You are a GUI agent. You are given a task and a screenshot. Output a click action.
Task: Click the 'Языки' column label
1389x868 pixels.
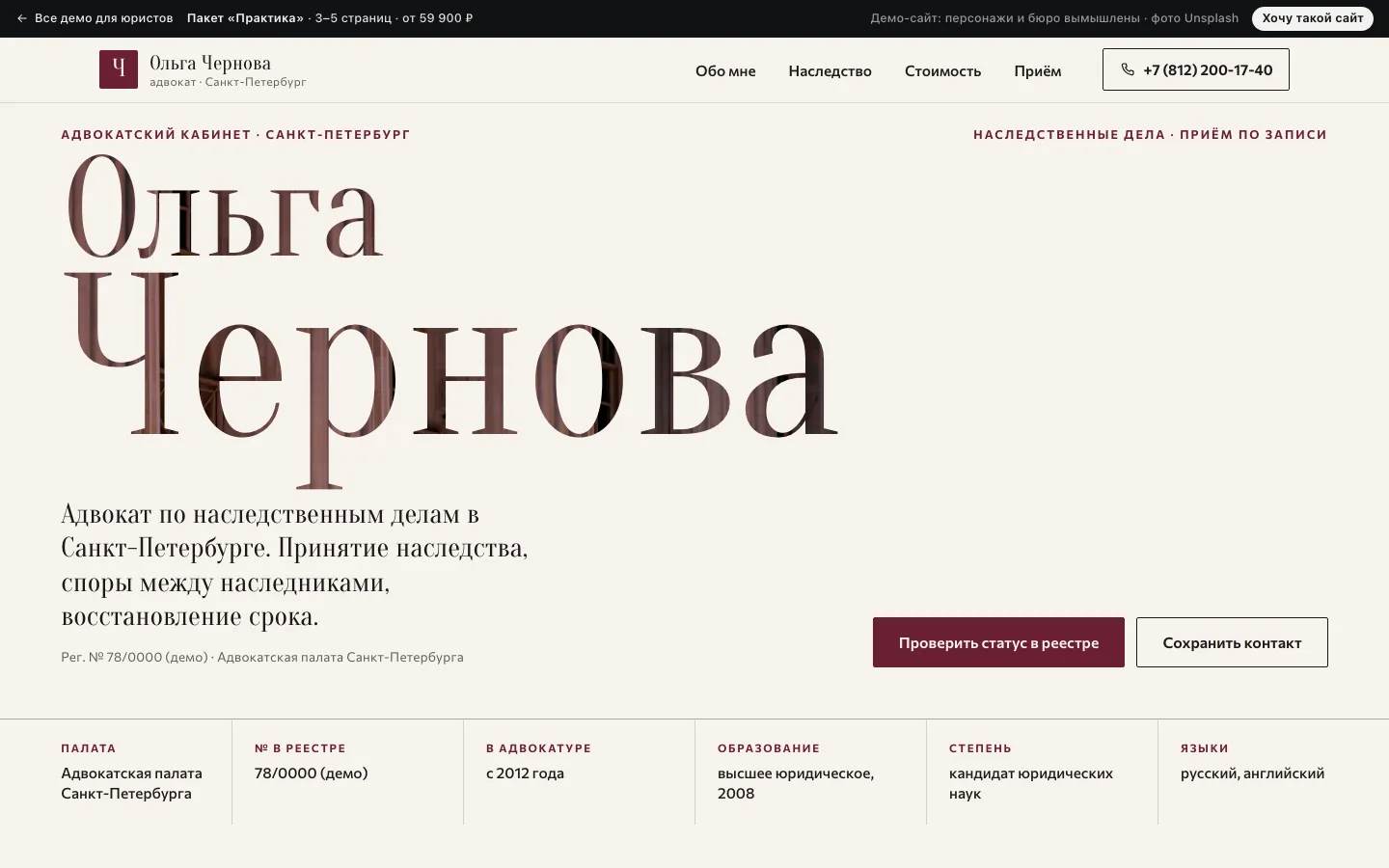(x=1205, y=748)
